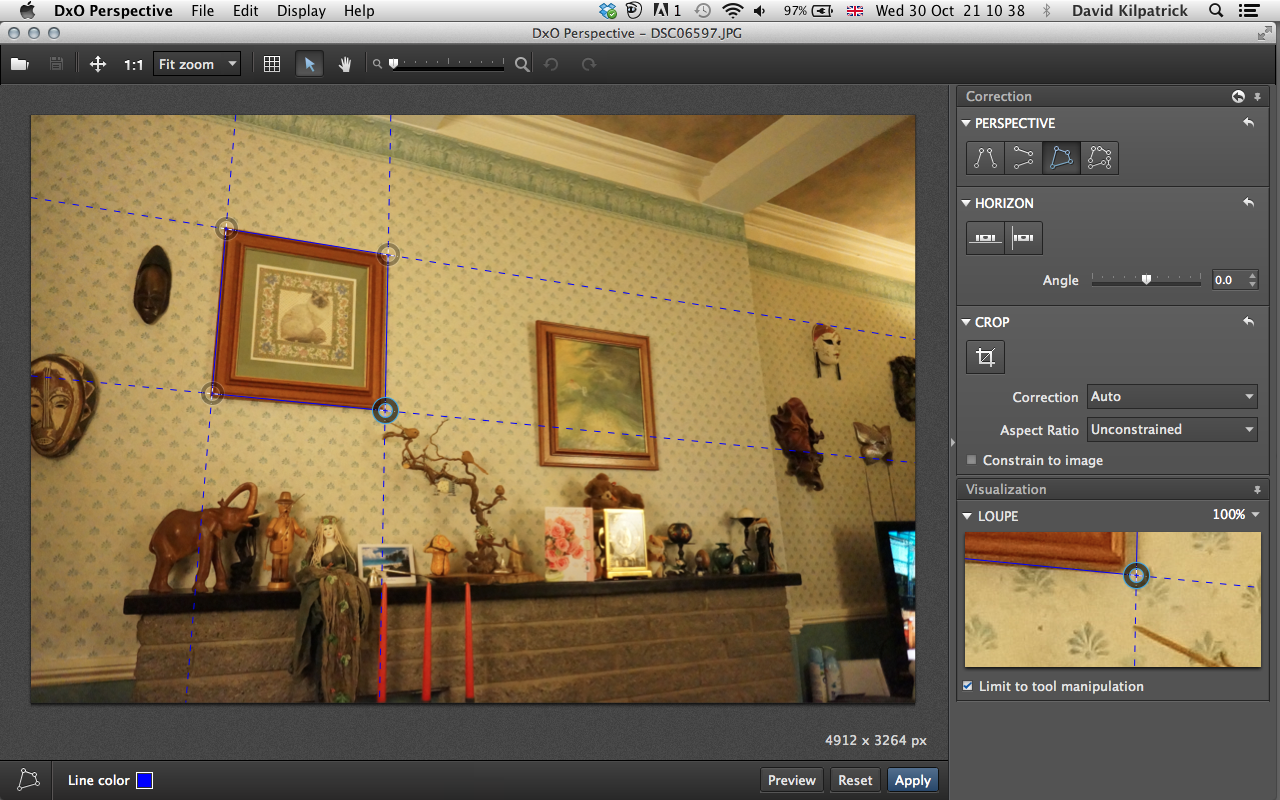This screenshot has height=800, width=1280.
Task: Click the redo arrow icon
Action: (x=589, y=64)
